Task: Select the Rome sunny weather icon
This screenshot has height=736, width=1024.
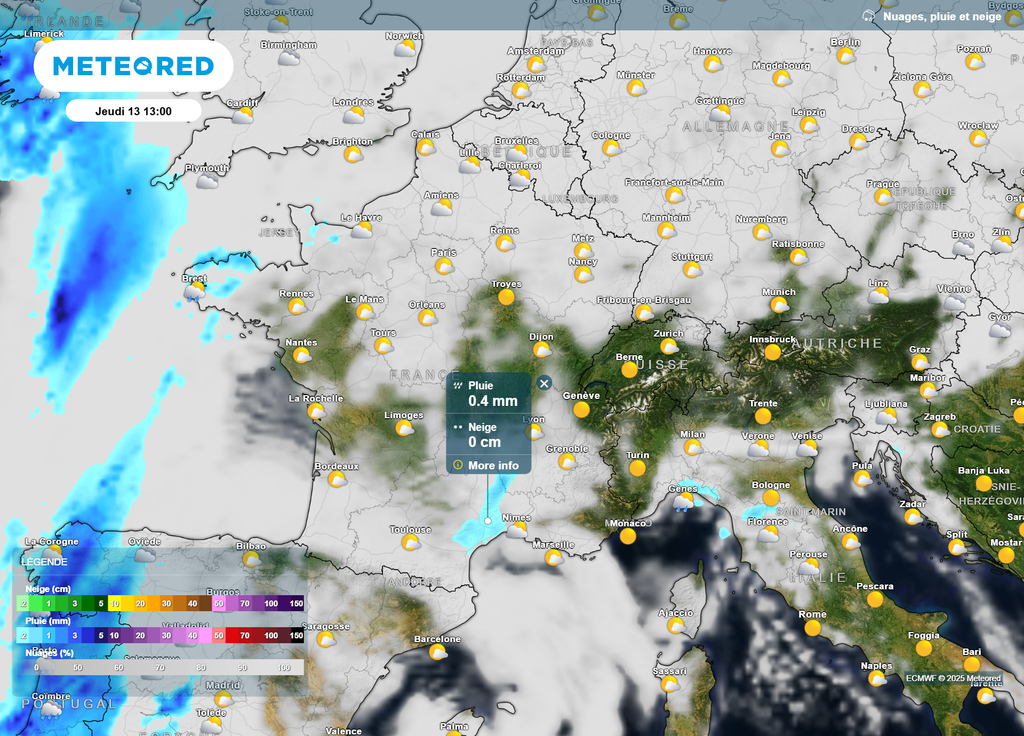Action: pos(812,628)
